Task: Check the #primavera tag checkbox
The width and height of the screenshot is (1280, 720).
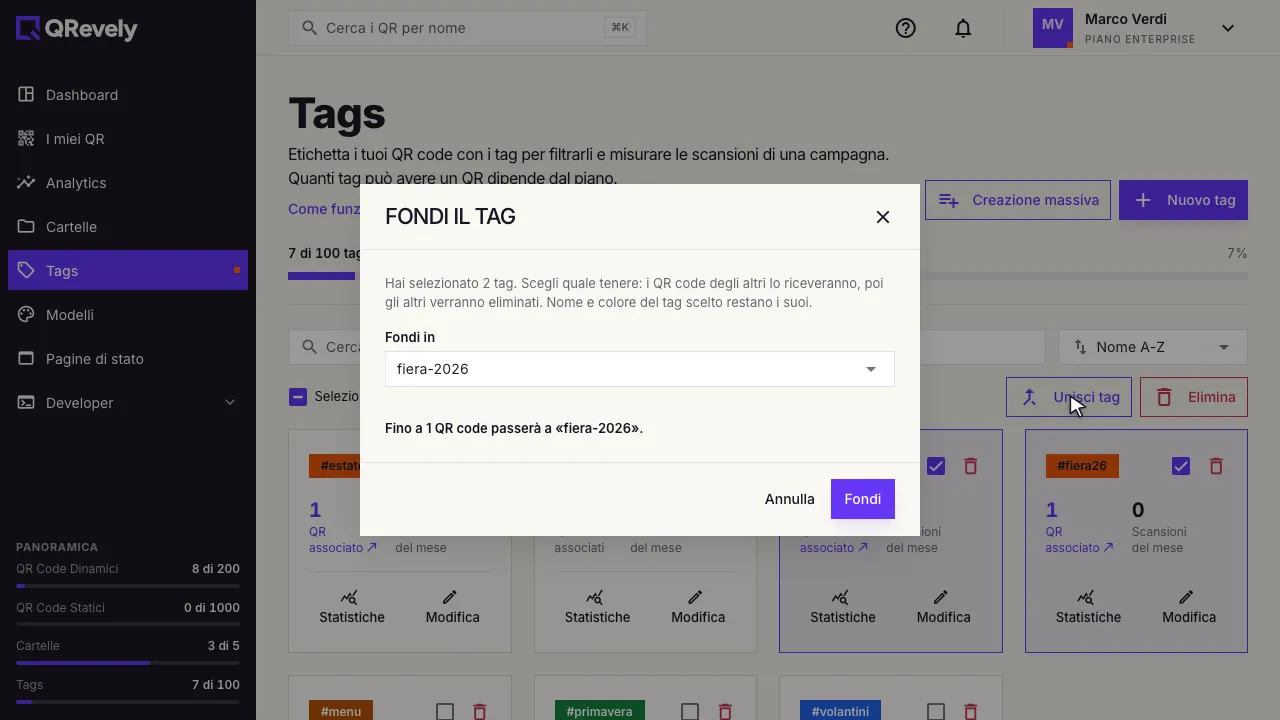Action: pyautogui.click(x=690, y=712)
